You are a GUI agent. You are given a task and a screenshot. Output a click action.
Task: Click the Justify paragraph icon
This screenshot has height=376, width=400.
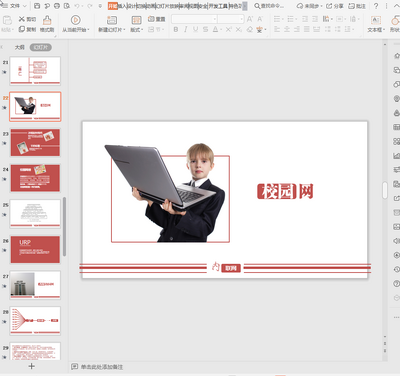[307, 29]
